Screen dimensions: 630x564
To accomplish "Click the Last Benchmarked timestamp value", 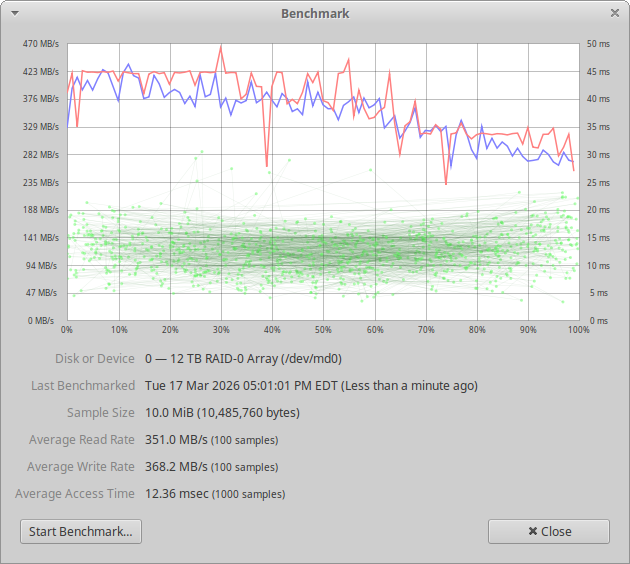I will [311, 385].
